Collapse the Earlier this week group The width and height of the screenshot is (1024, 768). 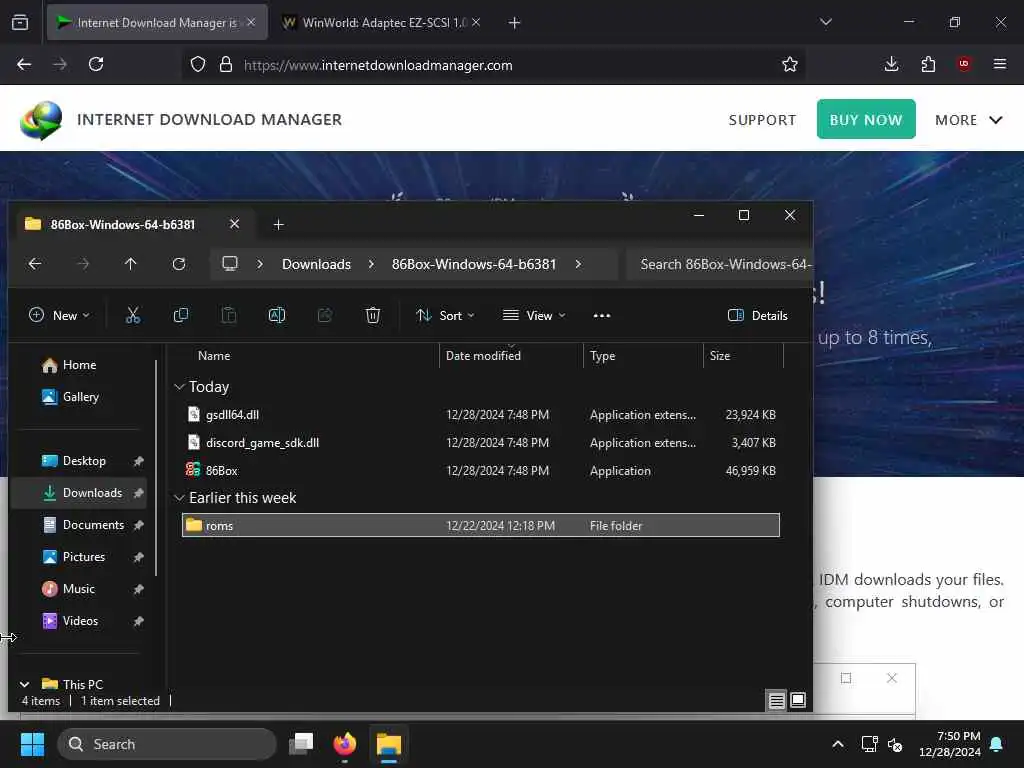click(x=179, y=498)
